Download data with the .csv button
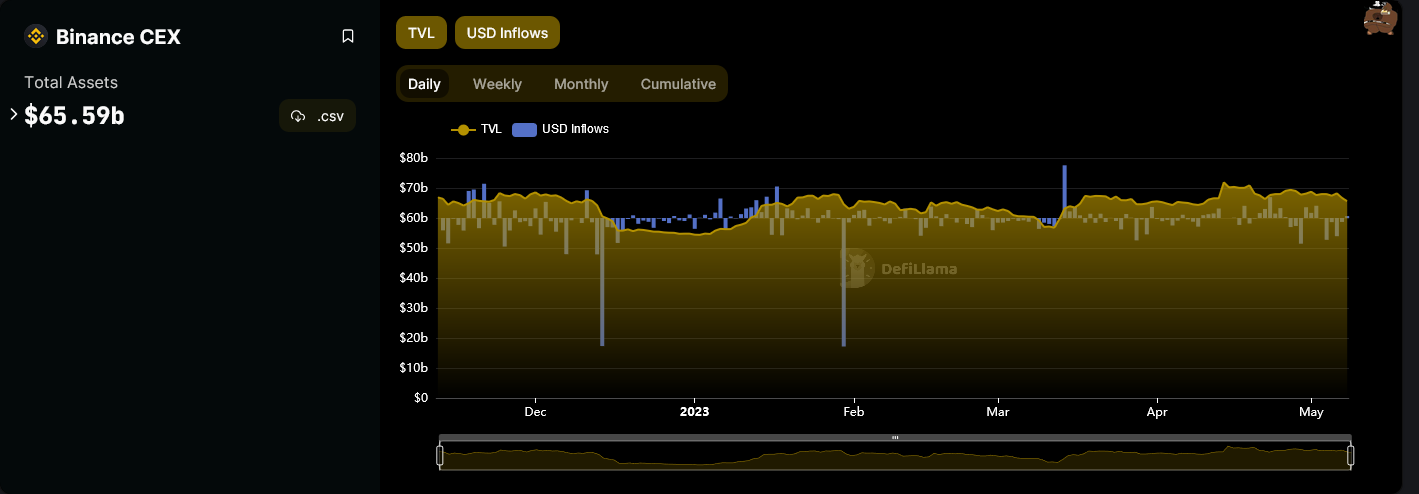 tap(317, 116)
